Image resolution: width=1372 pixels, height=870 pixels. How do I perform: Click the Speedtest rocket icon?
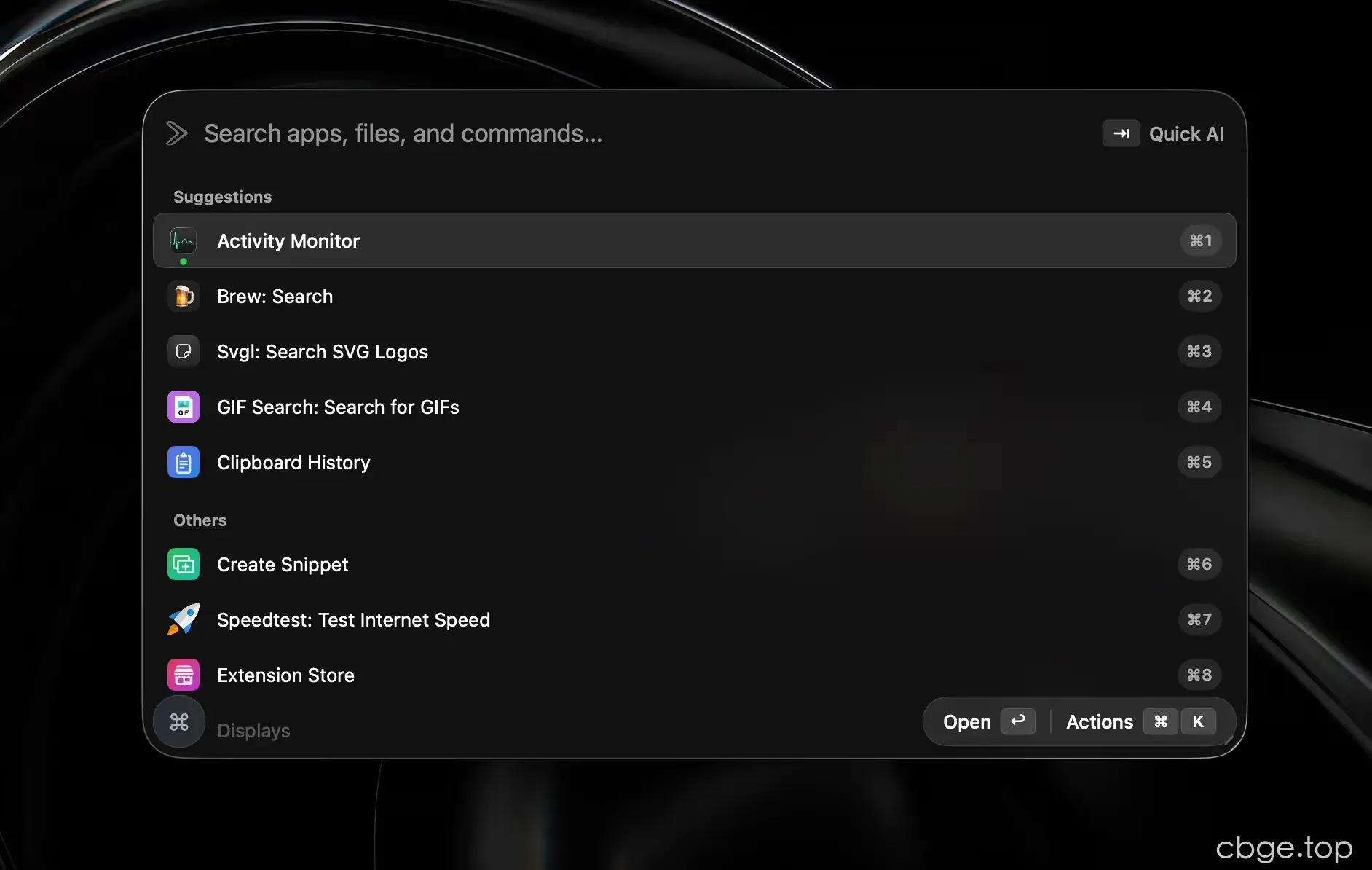[x=184, y=619]
